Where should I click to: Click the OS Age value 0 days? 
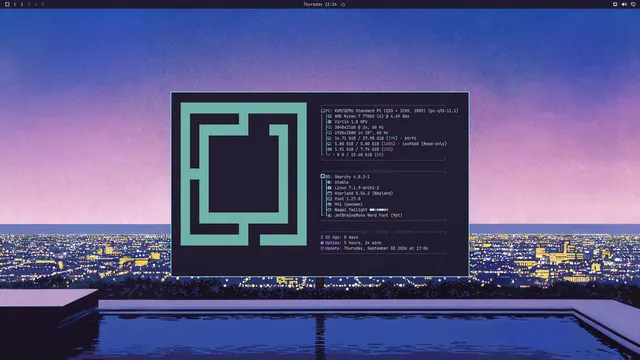pyautogui.click(x=351, y=237)
